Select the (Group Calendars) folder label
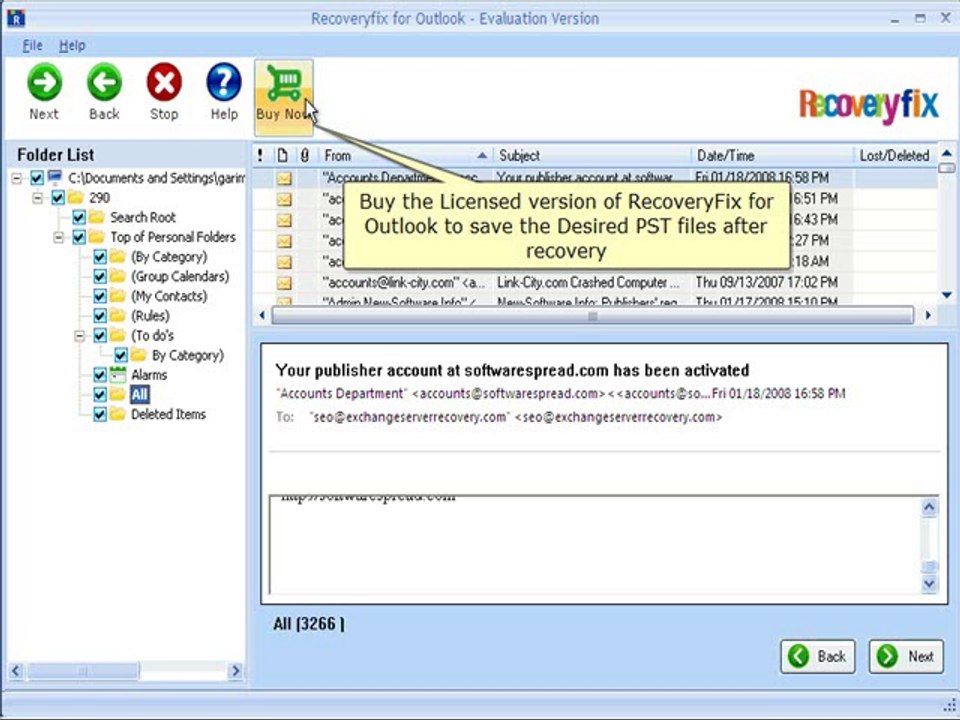This screenshot has height=720, width=960. tap(179, 277)
